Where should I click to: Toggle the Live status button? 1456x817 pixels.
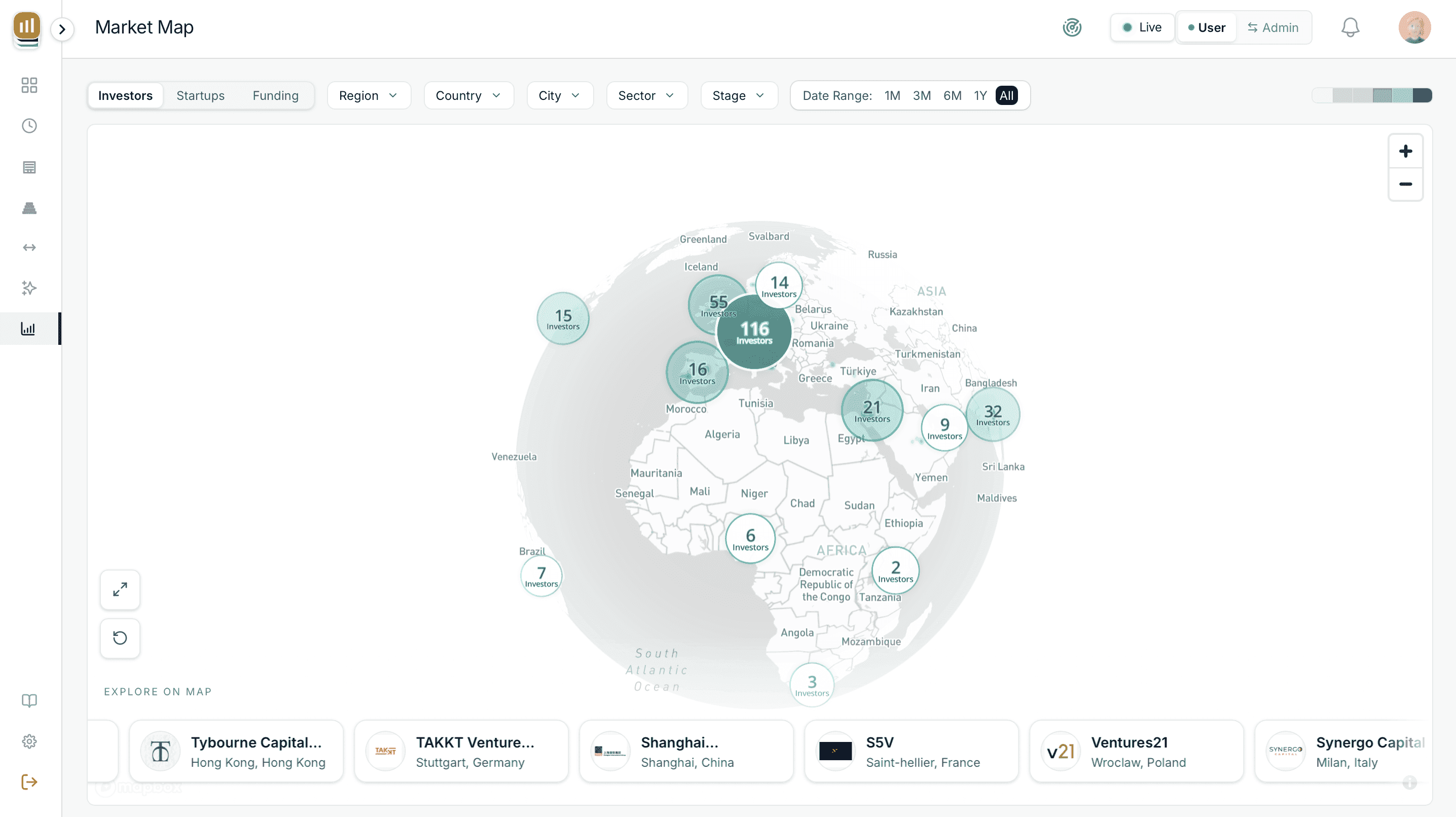(1142, 27)
